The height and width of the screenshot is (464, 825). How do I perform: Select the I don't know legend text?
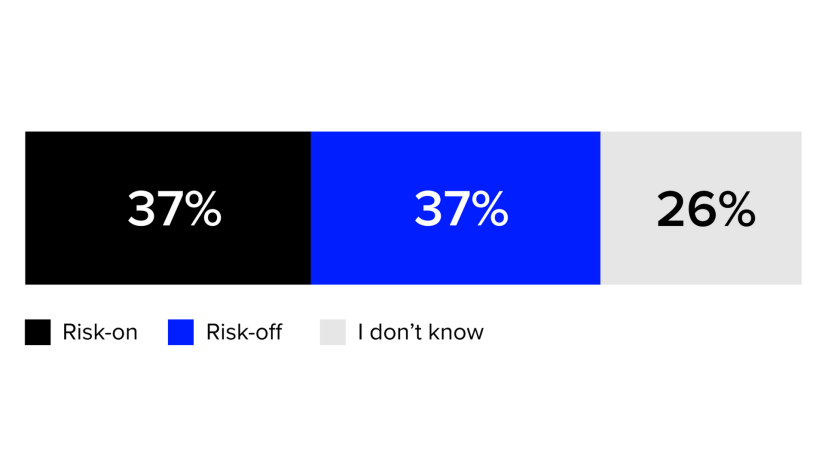pyautogui.click(x=420, y=332)
